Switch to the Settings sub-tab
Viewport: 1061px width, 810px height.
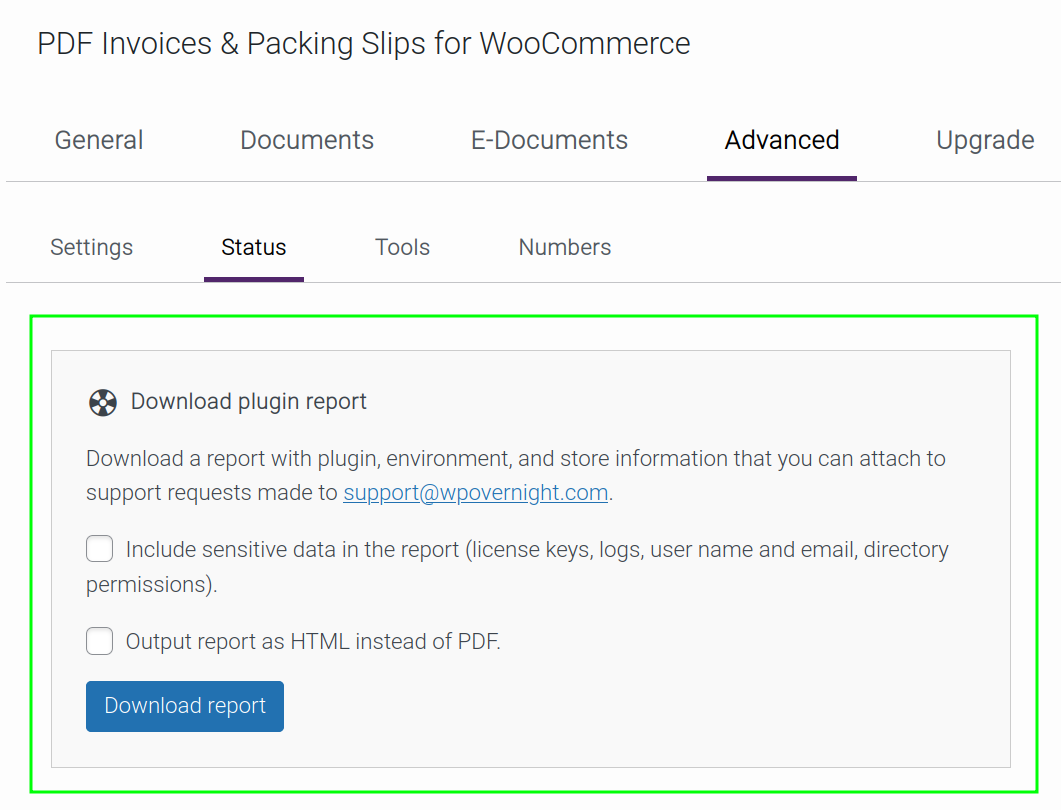(91, 247)
